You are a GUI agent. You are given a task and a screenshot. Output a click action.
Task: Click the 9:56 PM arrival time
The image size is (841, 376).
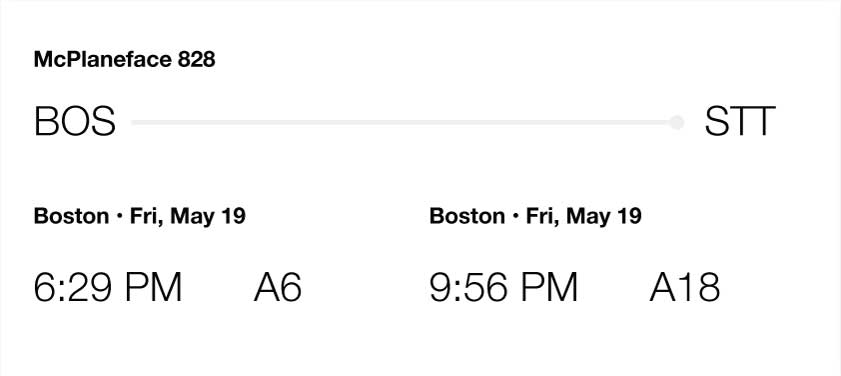point(504,287)
